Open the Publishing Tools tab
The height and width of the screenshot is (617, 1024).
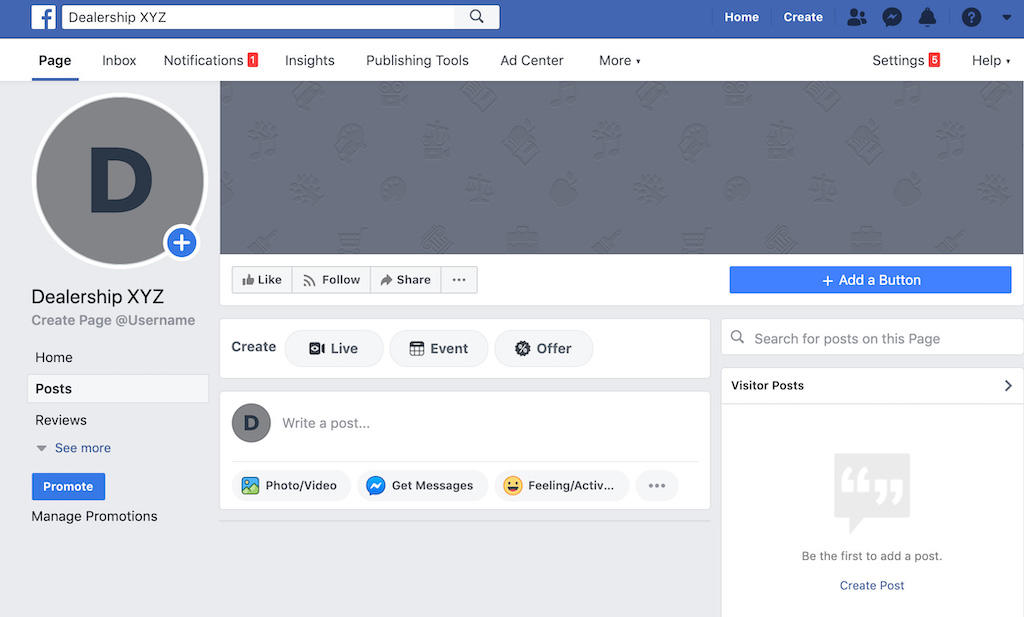tap(417, 61)
